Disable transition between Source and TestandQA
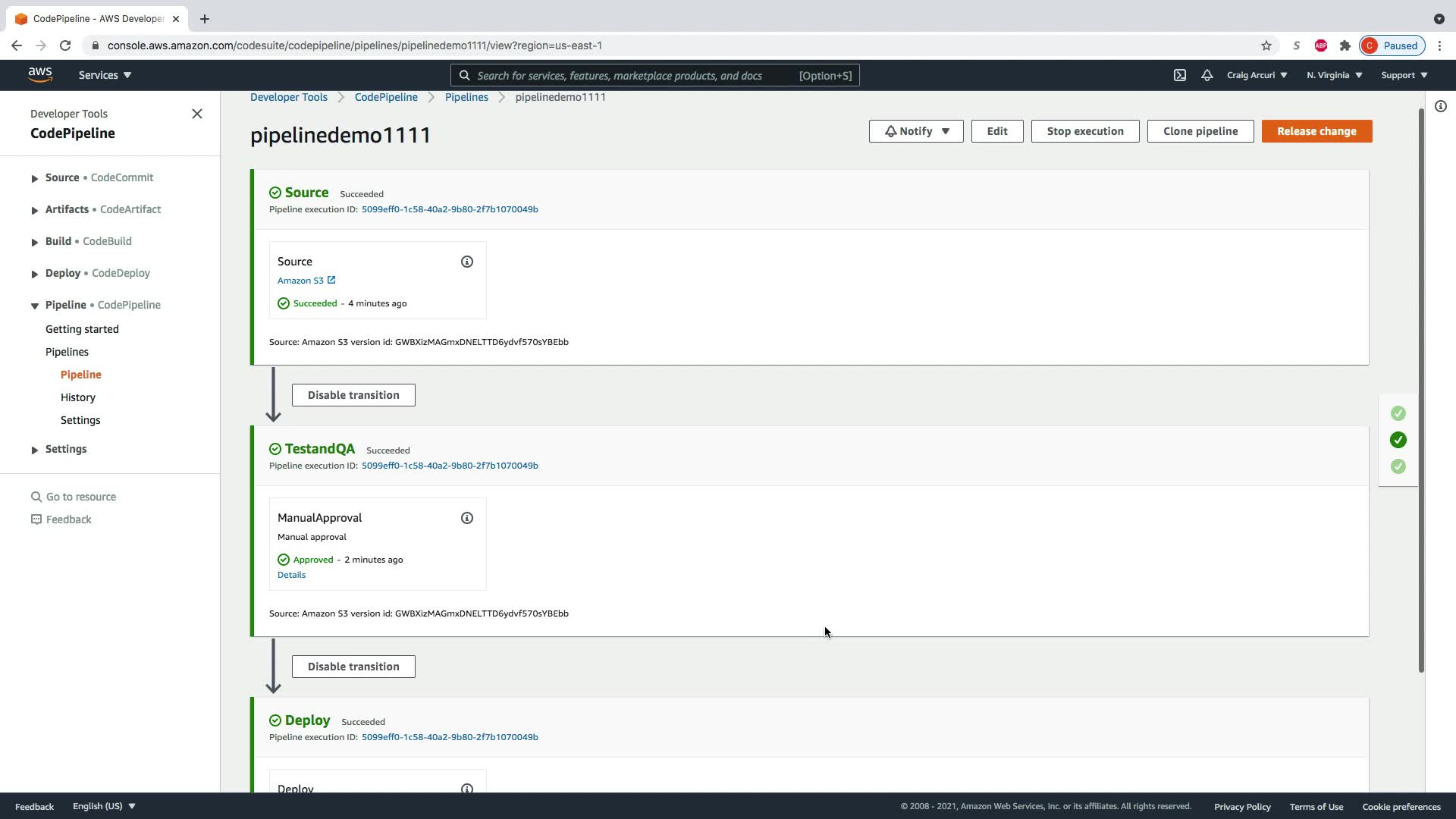 tap(353, 395)
